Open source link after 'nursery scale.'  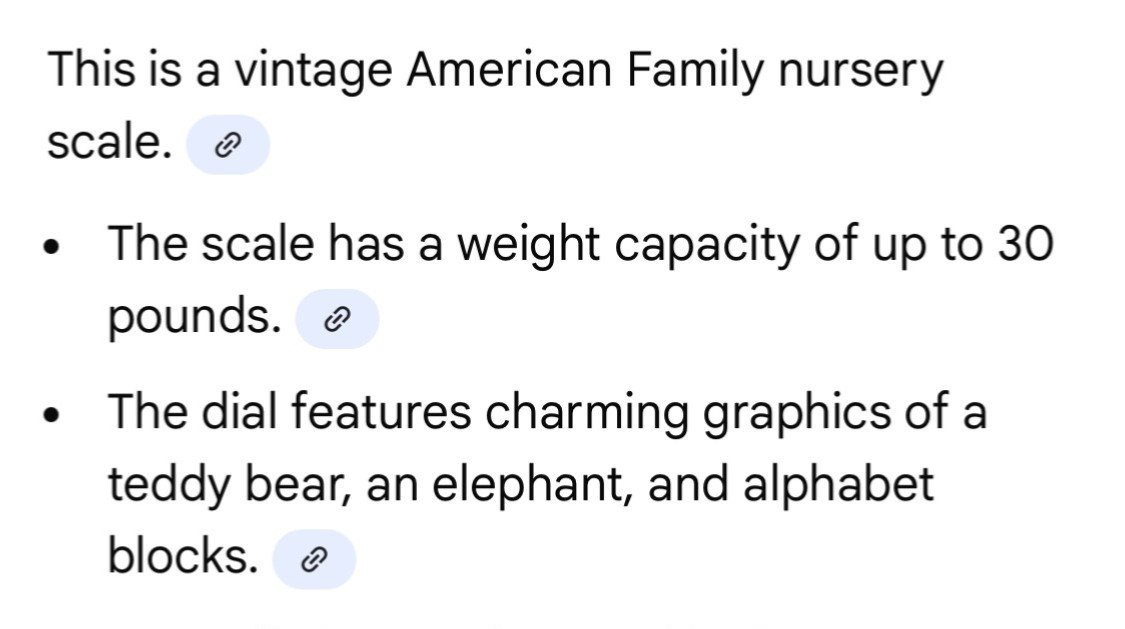(x=228, y=146)
